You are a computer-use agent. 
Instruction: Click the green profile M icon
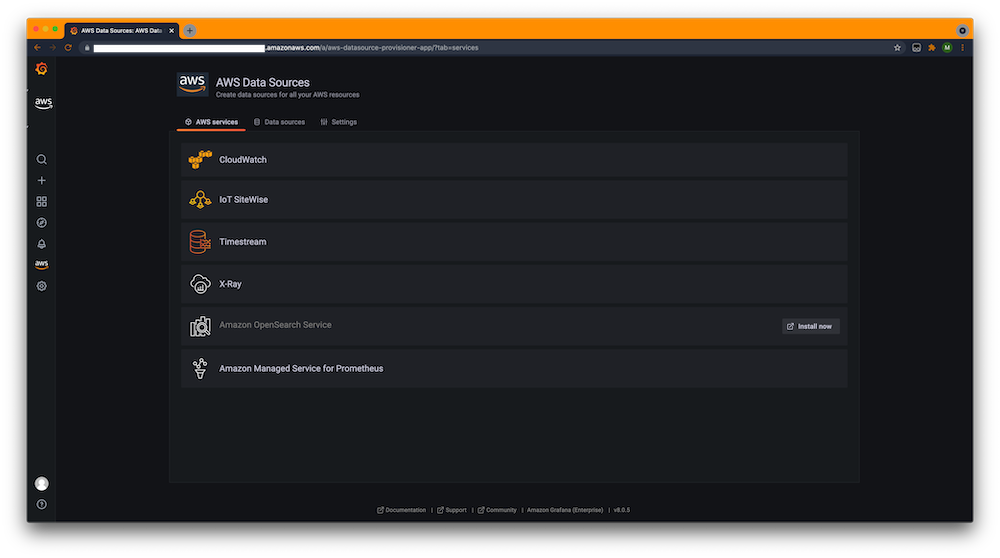pyautogui.click(x=947, y=48)
